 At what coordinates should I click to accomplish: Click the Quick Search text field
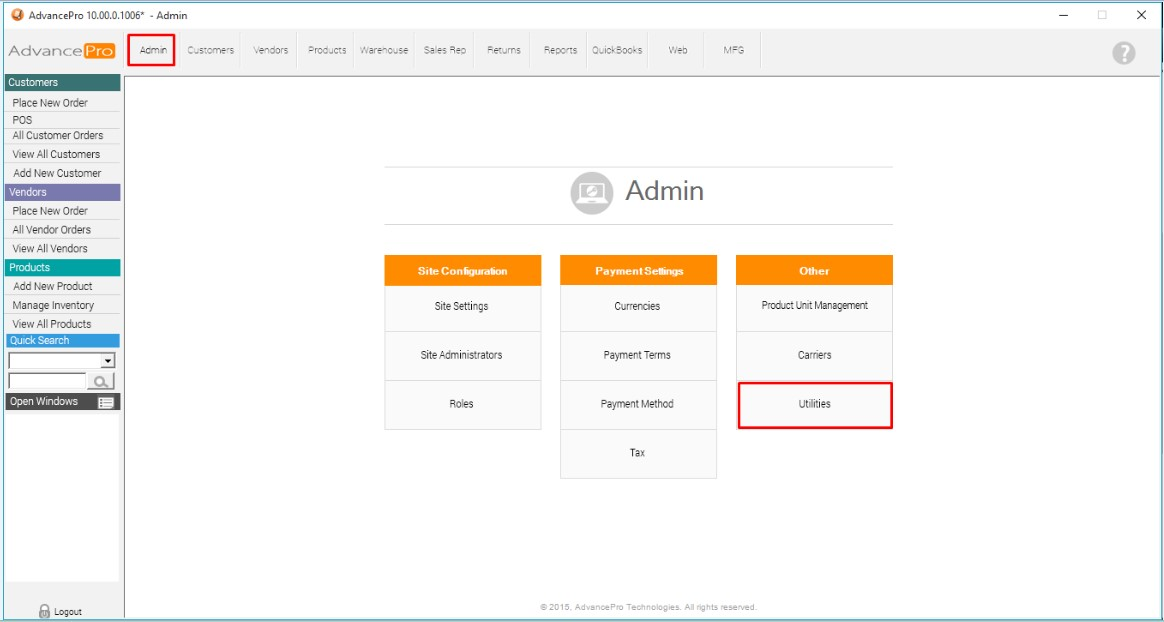[47, 381]
